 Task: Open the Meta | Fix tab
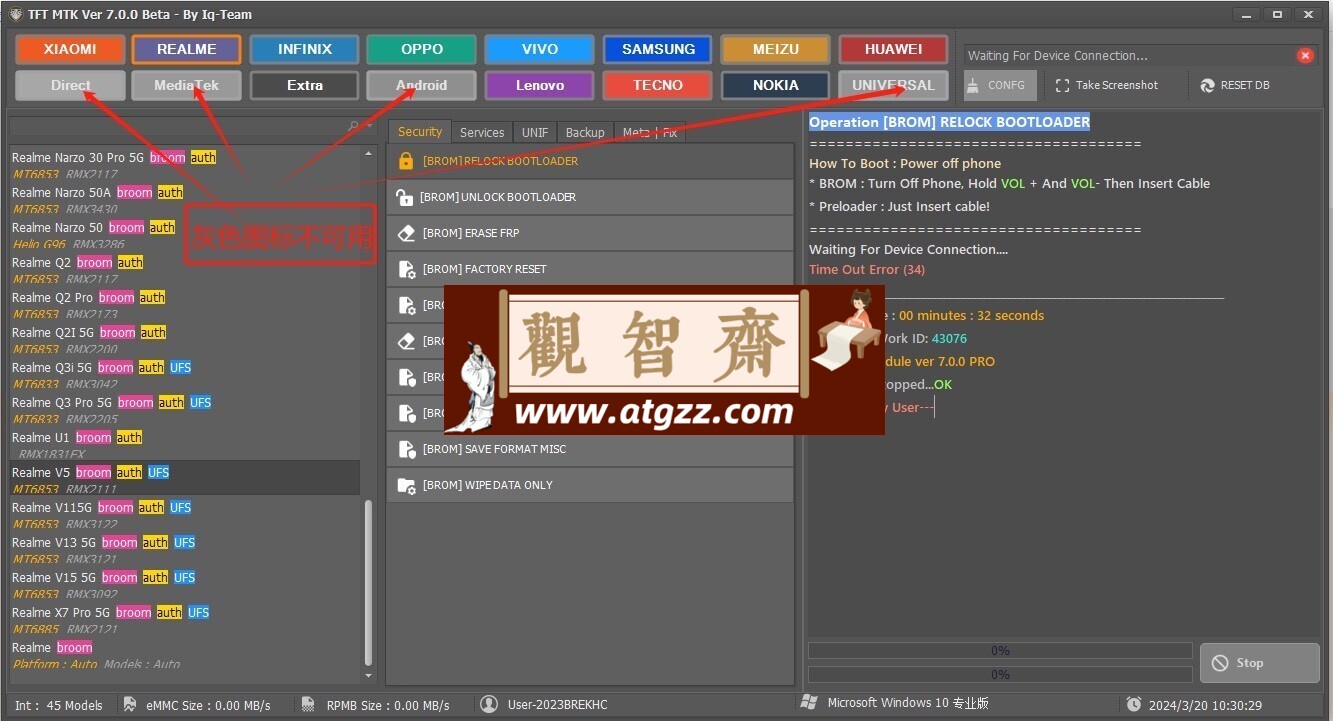(649, 132)
